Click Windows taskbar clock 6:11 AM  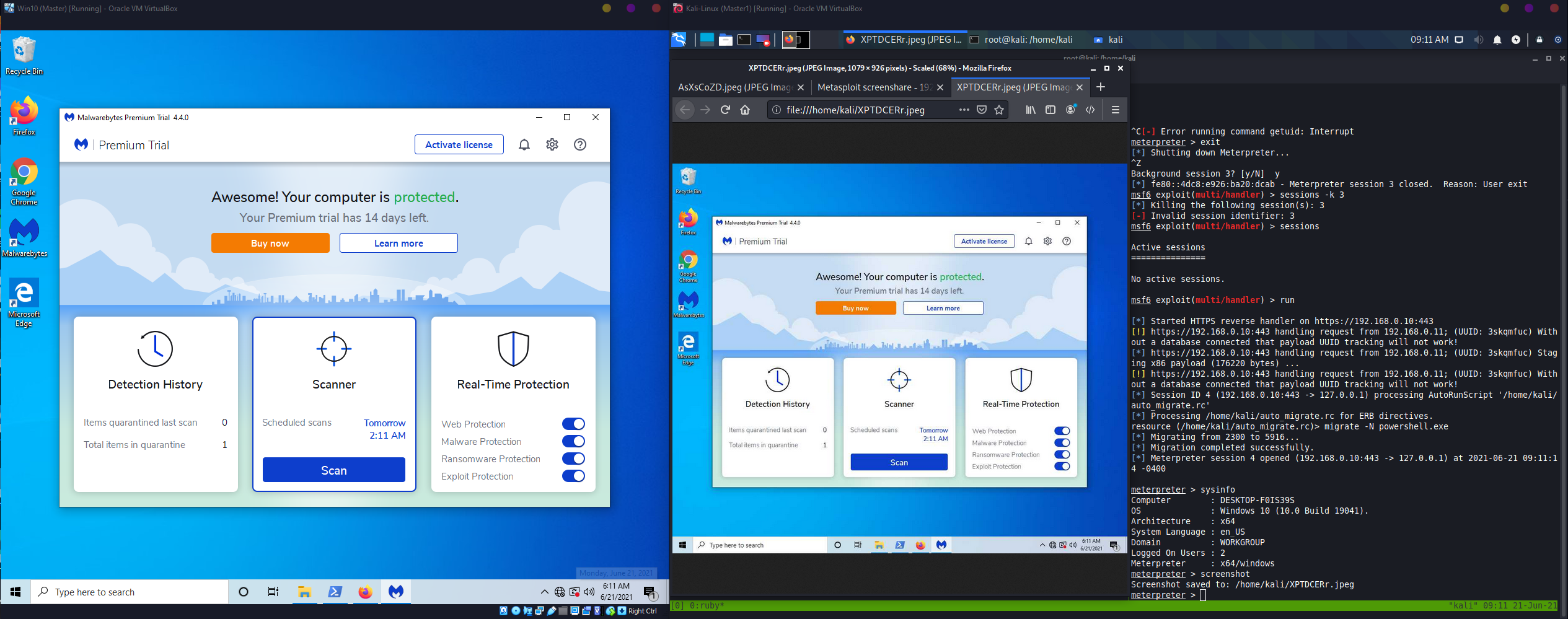coord(616,592)
